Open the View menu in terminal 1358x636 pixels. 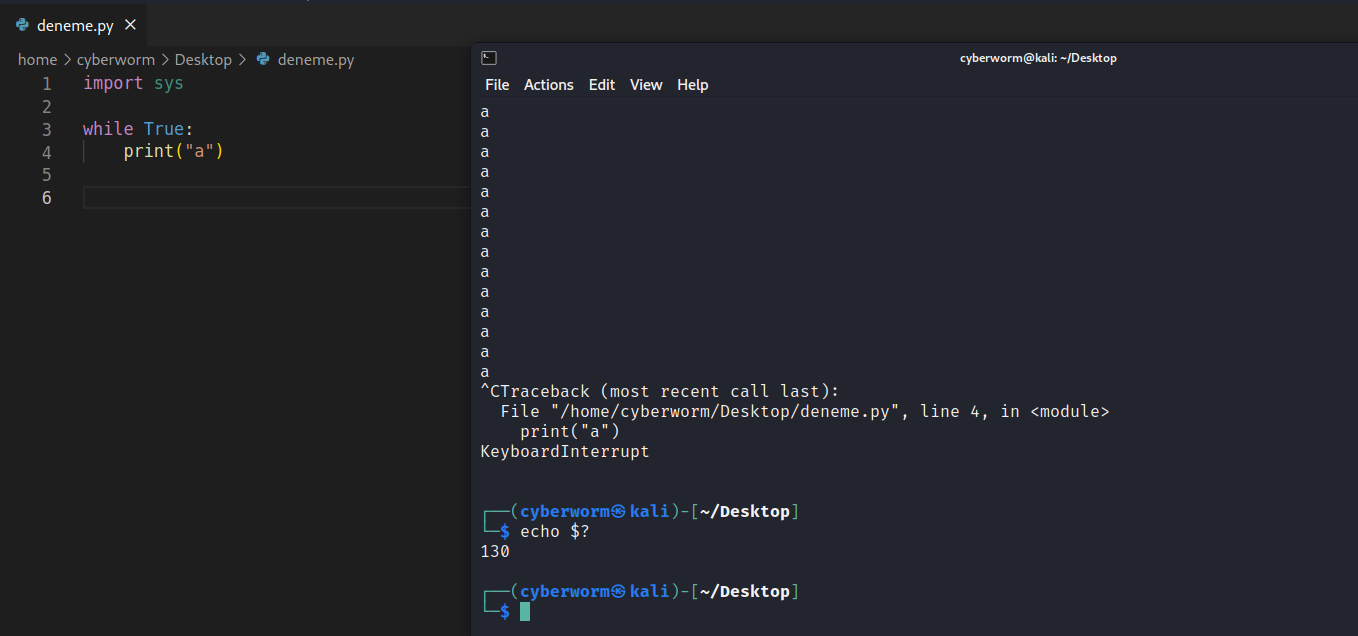click(x=646, y=85)
